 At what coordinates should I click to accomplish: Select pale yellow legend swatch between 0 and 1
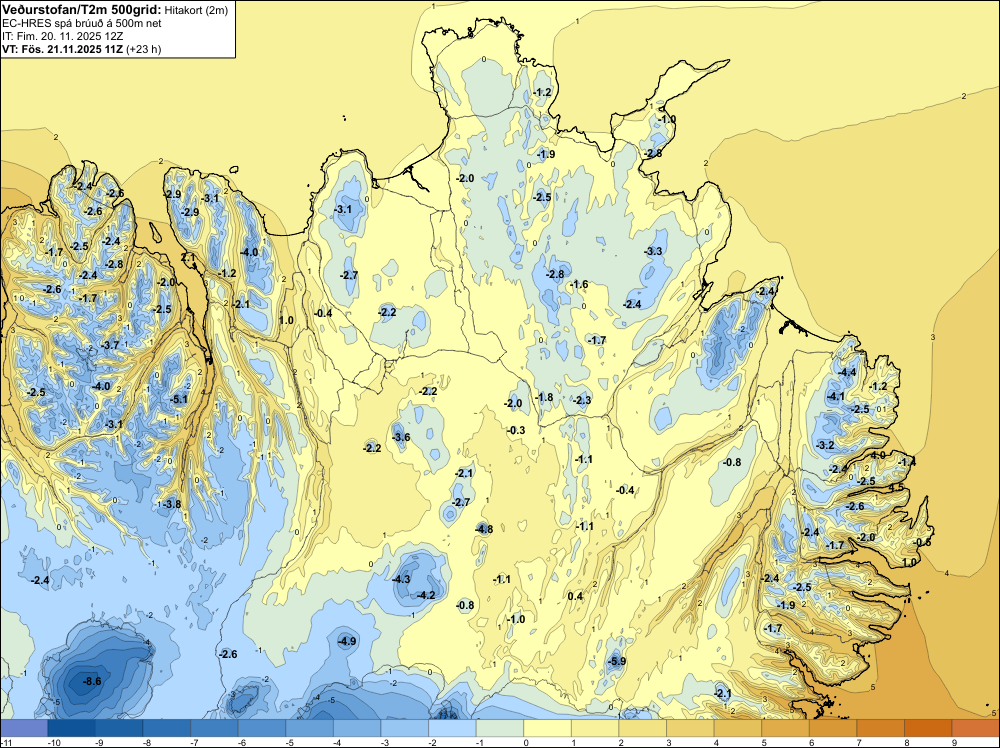point(547,728)
